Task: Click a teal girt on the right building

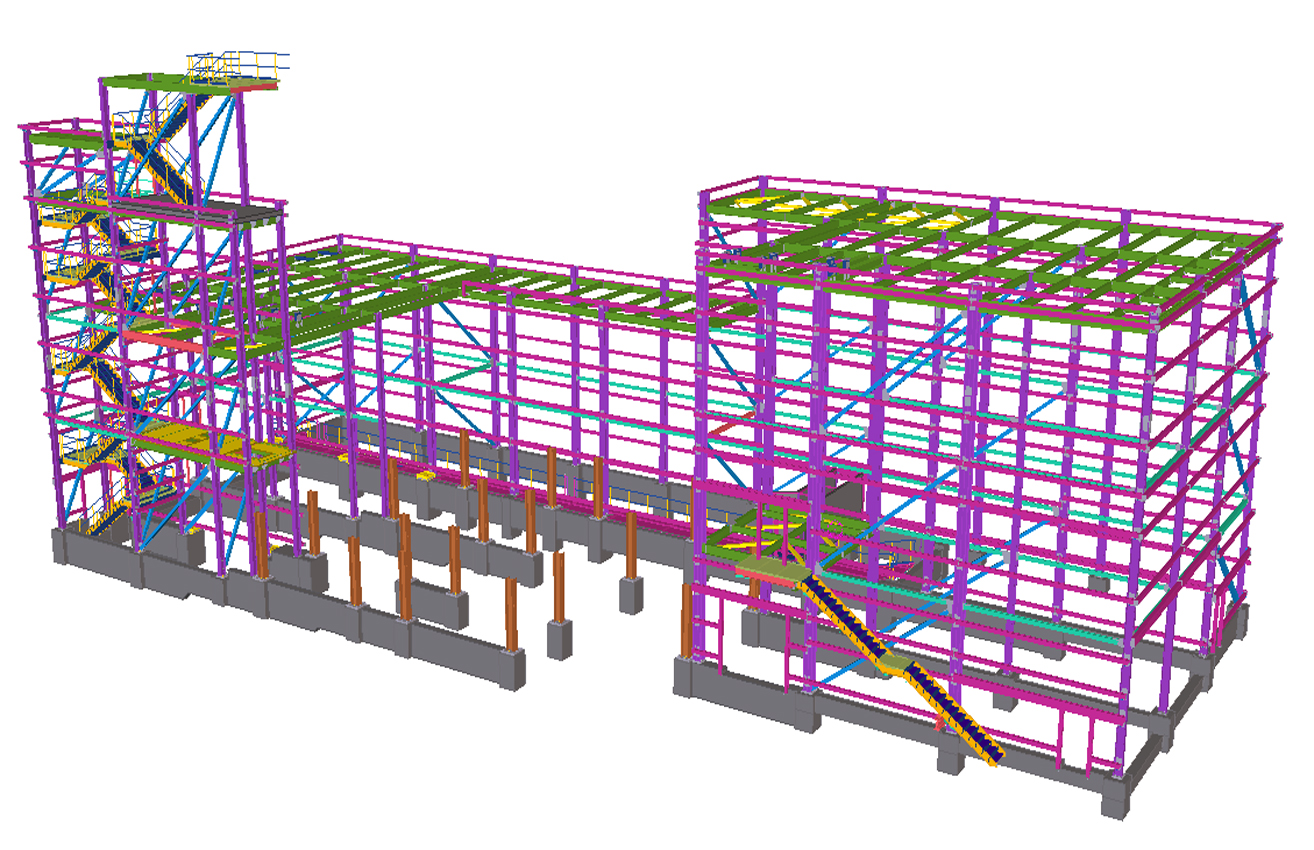Action: pyautogui.click(x=1050, y=426)
